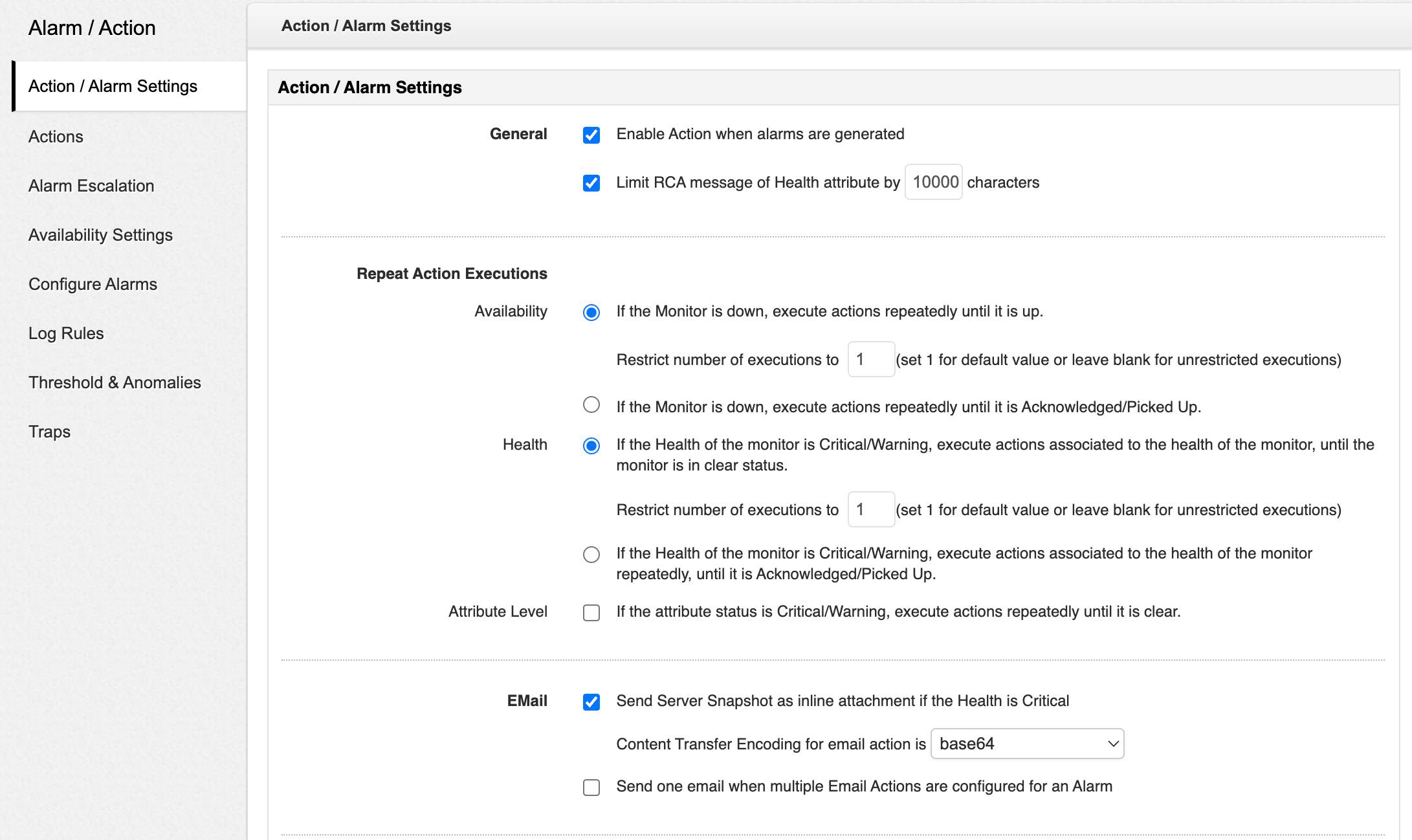Click Availability restrict executions number field

pos(871,359)
